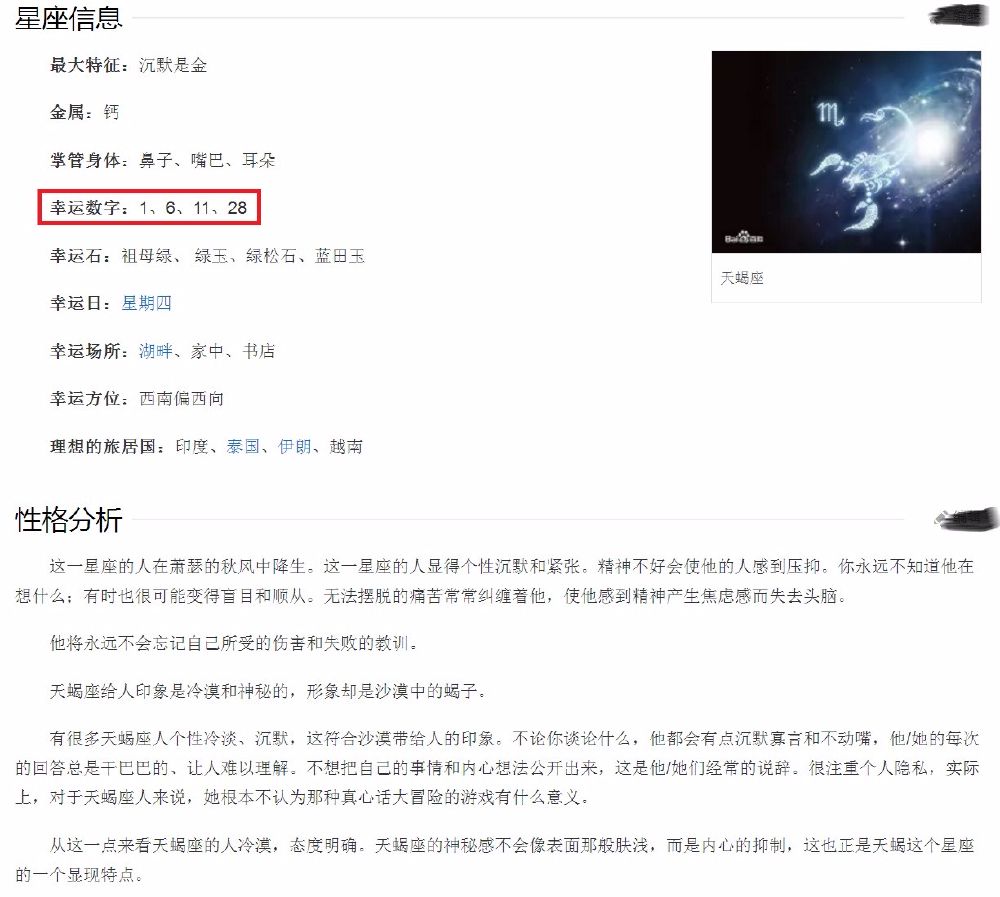The image size is (1000, 897).
Task: Follow the 伊朗 link
Action: 295,447
